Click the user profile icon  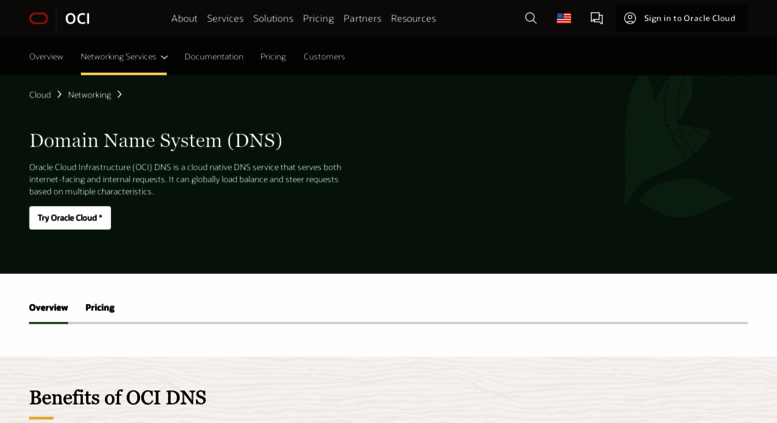click(x=630, y=18)
